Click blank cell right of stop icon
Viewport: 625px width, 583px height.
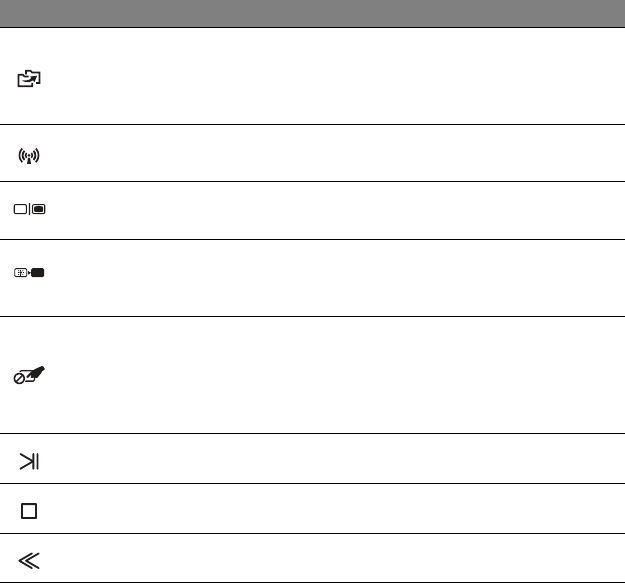(x=340, y=509)
